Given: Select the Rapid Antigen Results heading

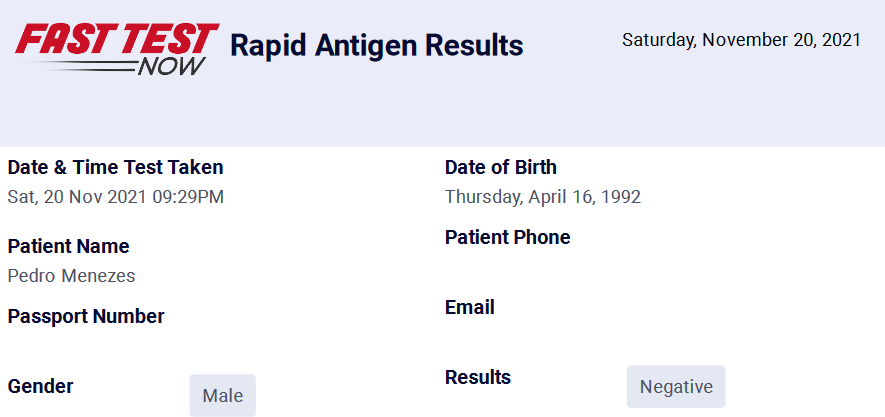Looking at the screenshot, I should coord(376,45).
